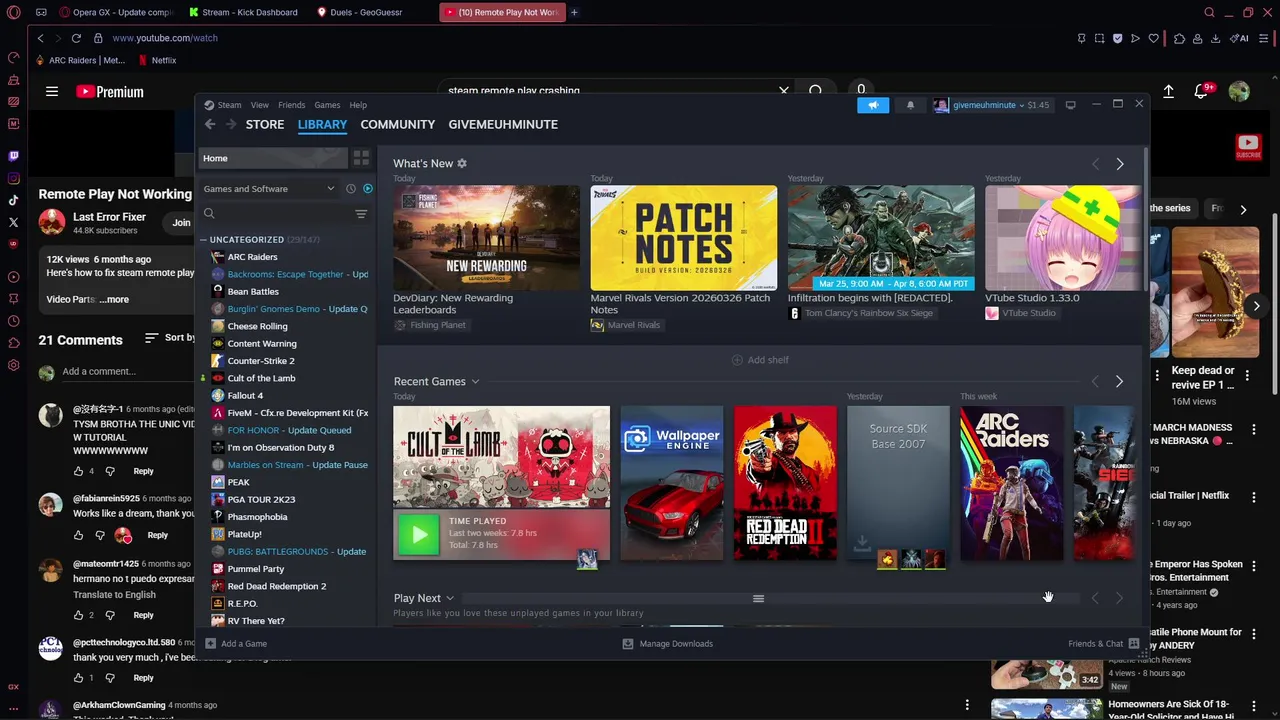Open TikTok from Opera sidebar

click(13, 200)
